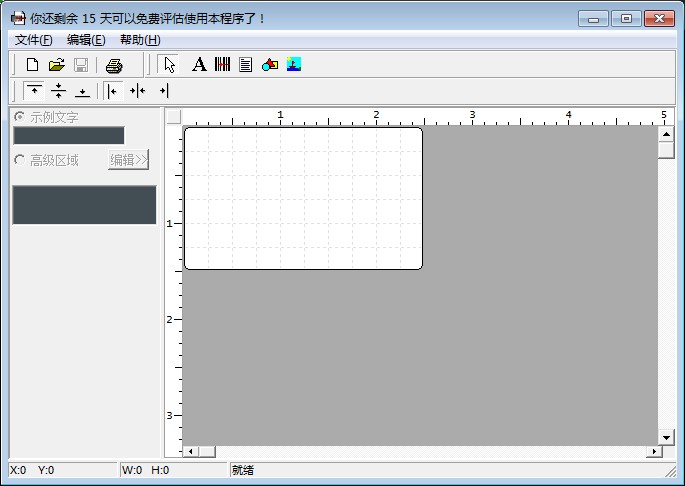Screen dimensions: 685x486
Task: Create a new label document
Action: point(32,65)
